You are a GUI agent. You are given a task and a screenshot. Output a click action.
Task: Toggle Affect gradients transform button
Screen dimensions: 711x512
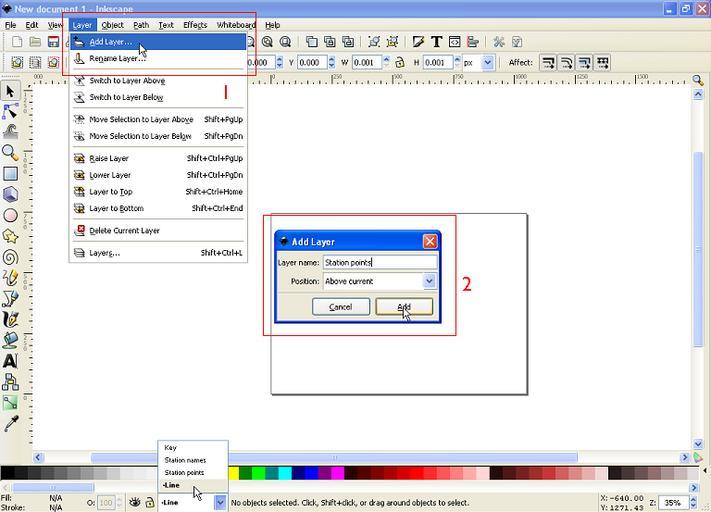(584, 62)
